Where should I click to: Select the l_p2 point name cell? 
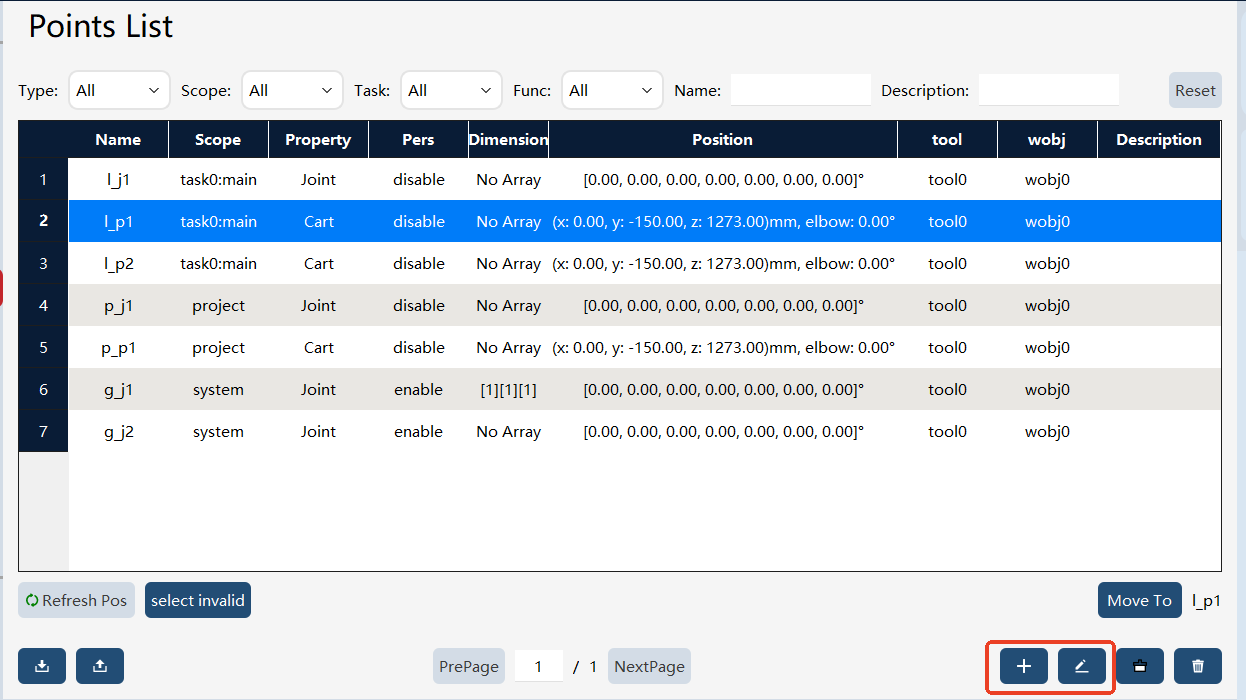(118, 264)
